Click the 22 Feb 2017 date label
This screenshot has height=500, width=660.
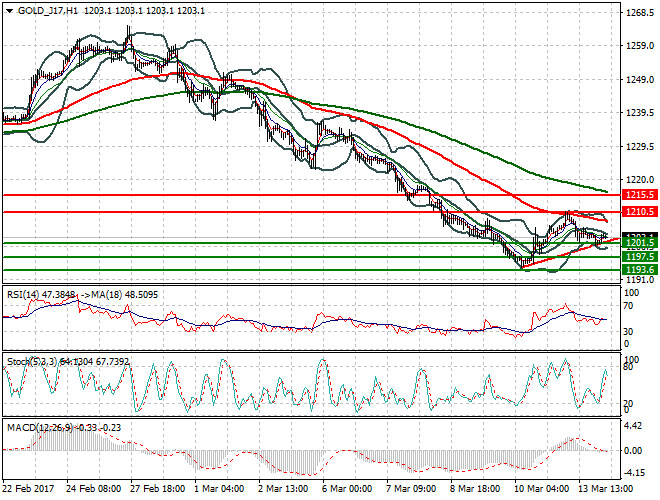click(30, 490)
